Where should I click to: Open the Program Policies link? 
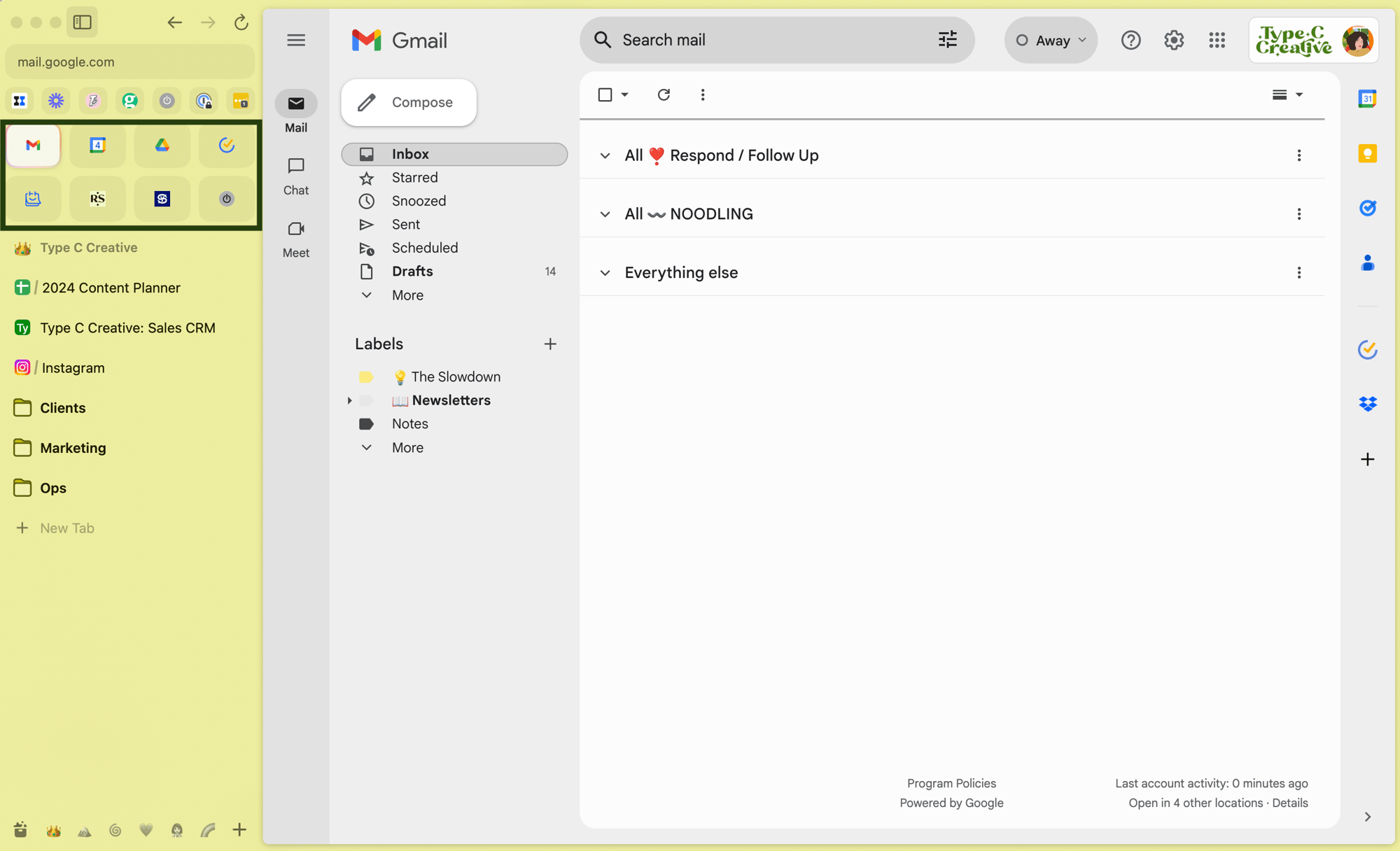pyautogui.click(x=951, y=783)
